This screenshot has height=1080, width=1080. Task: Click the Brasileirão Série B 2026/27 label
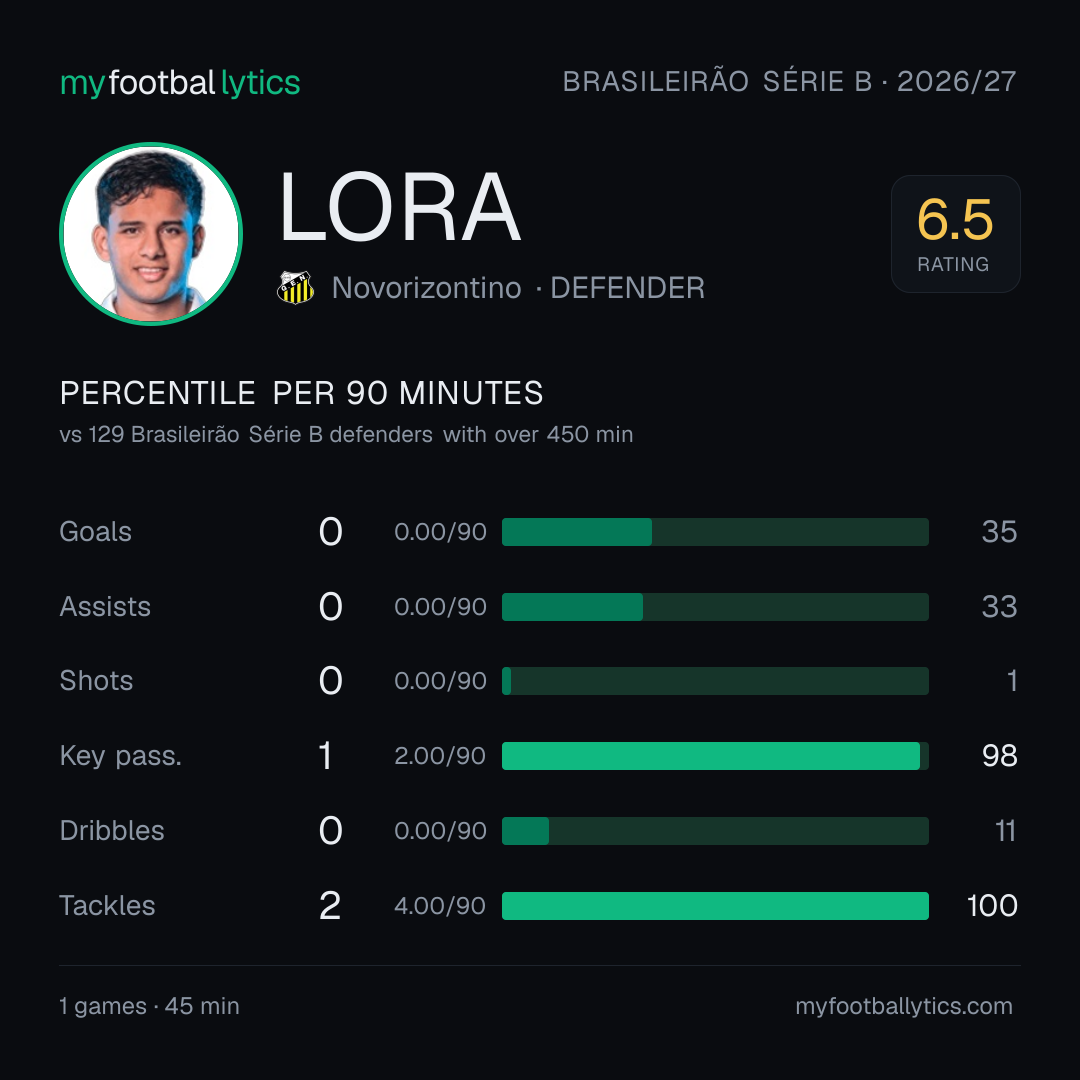[x=789, y=82]
